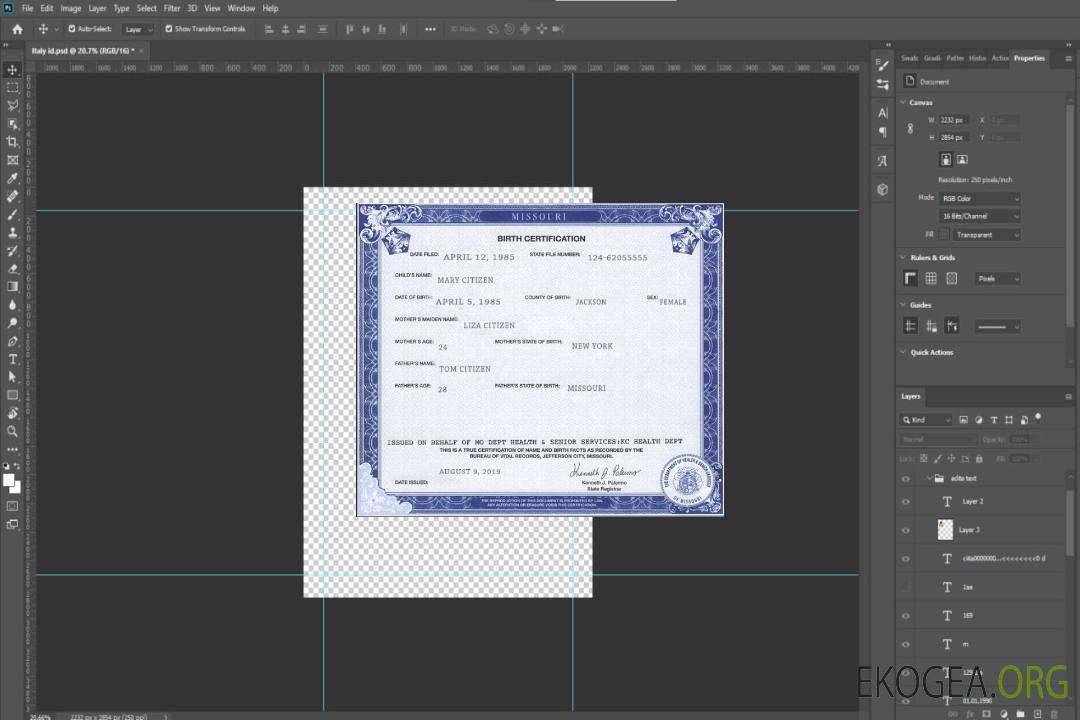Select the Lasso tool
1080x720 pixels.
tap(12, 105)
